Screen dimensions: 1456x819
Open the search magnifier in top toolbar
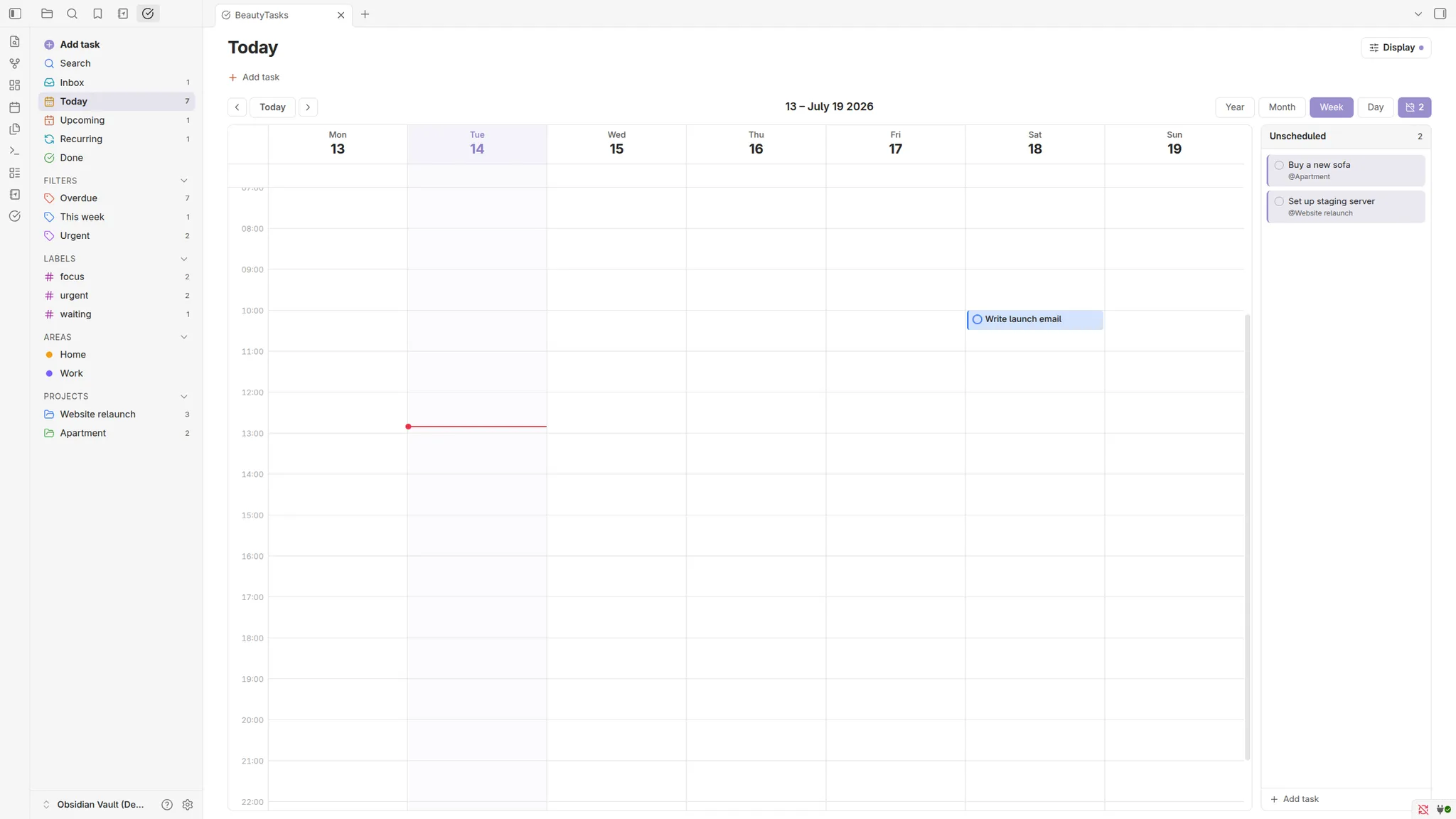pyautogui.click(x=72, y=14)
